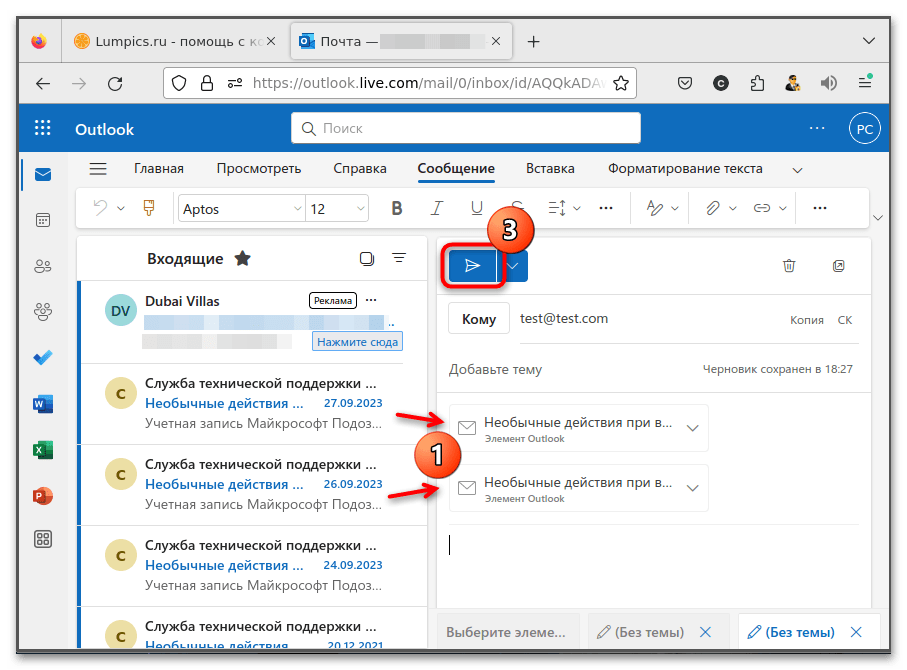The height and width of the screenshot is (670, 907).
Task: Open draft in new window icon
Action: [x=839, y=266]
